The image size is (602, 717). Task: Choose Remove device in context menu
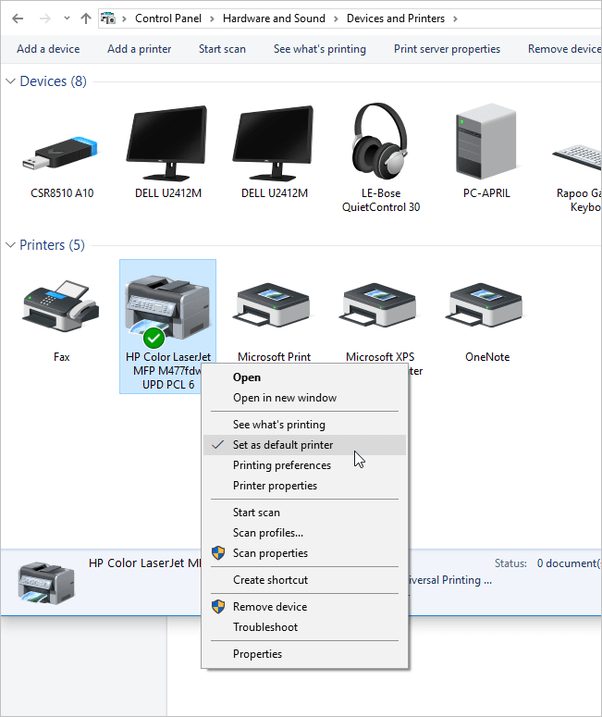click(x=304, y=607)
